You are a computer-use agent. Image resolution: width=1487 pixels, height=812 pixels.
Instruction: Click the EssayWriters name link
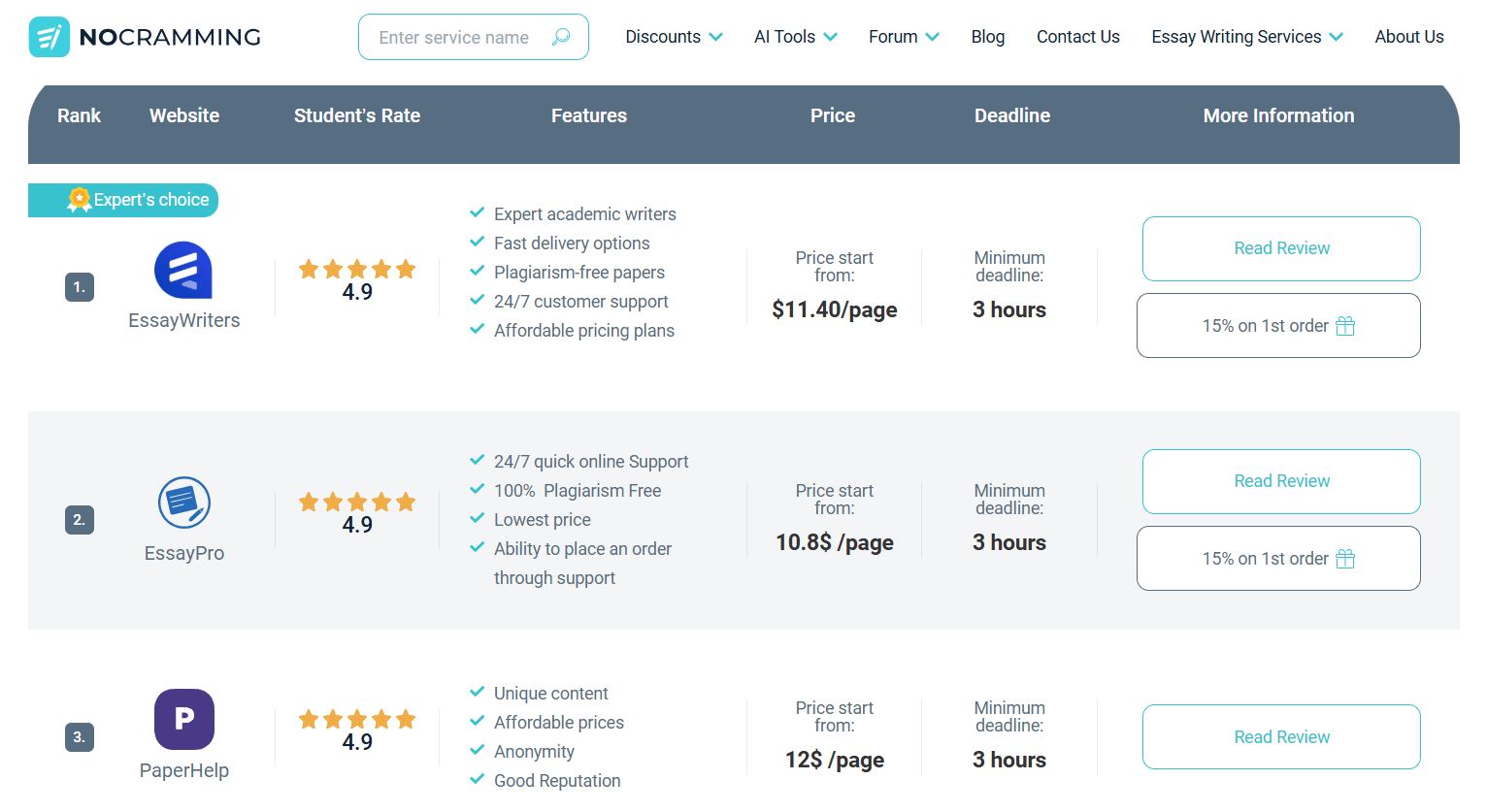pos(184,320)
